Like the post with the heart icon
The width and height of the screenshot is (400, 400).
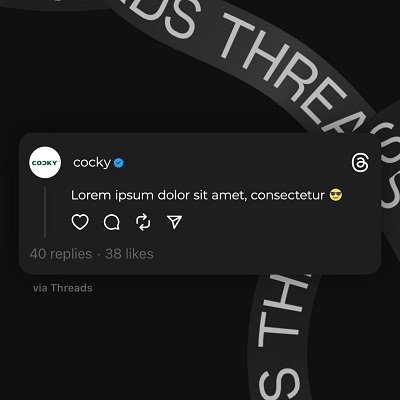tap(80, 222)
